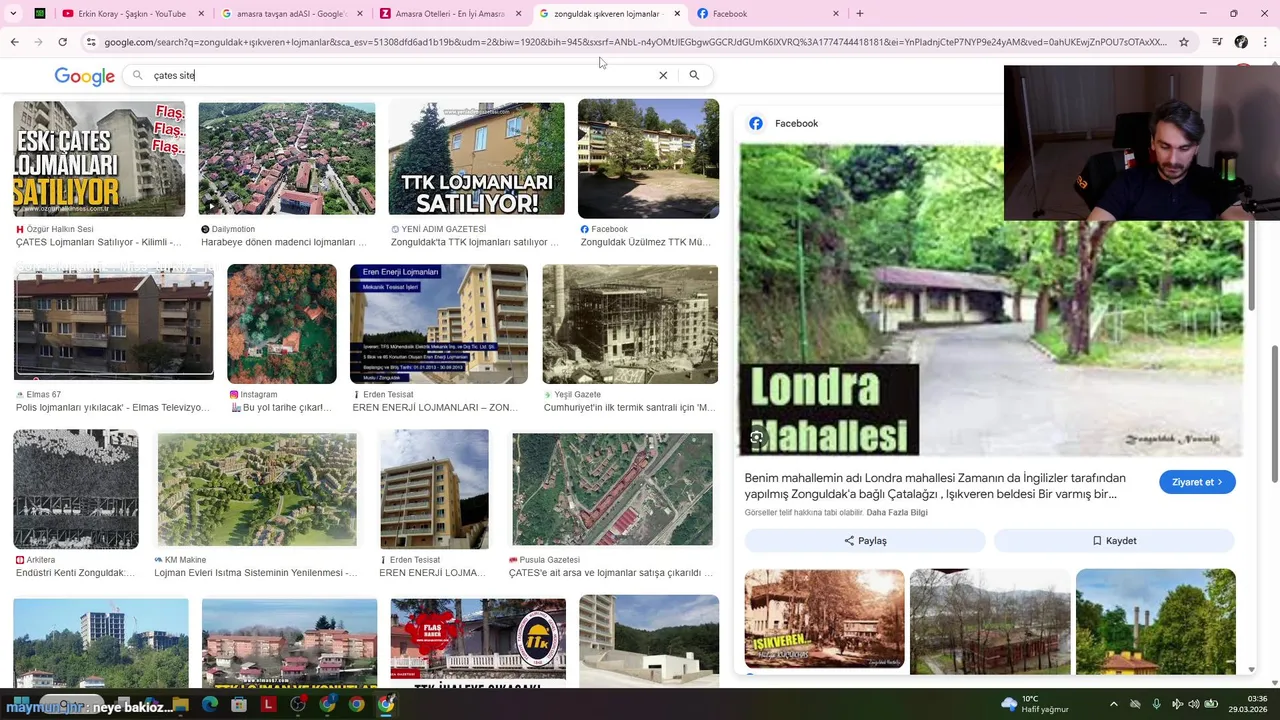Screen dimensions: 1280x720
Task: Open the File Explorer taskbar icon
Action: click(180, 704)
